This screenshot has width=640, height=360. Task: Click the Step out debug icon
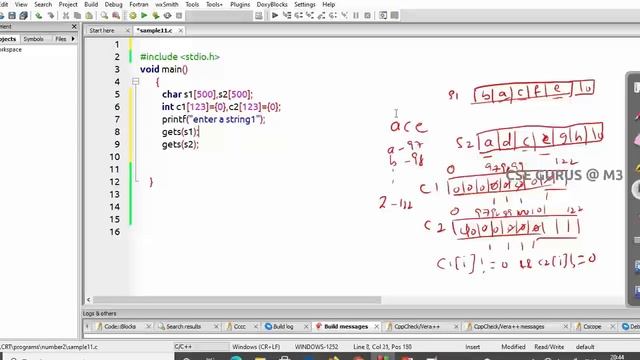(x=321, y=16)
